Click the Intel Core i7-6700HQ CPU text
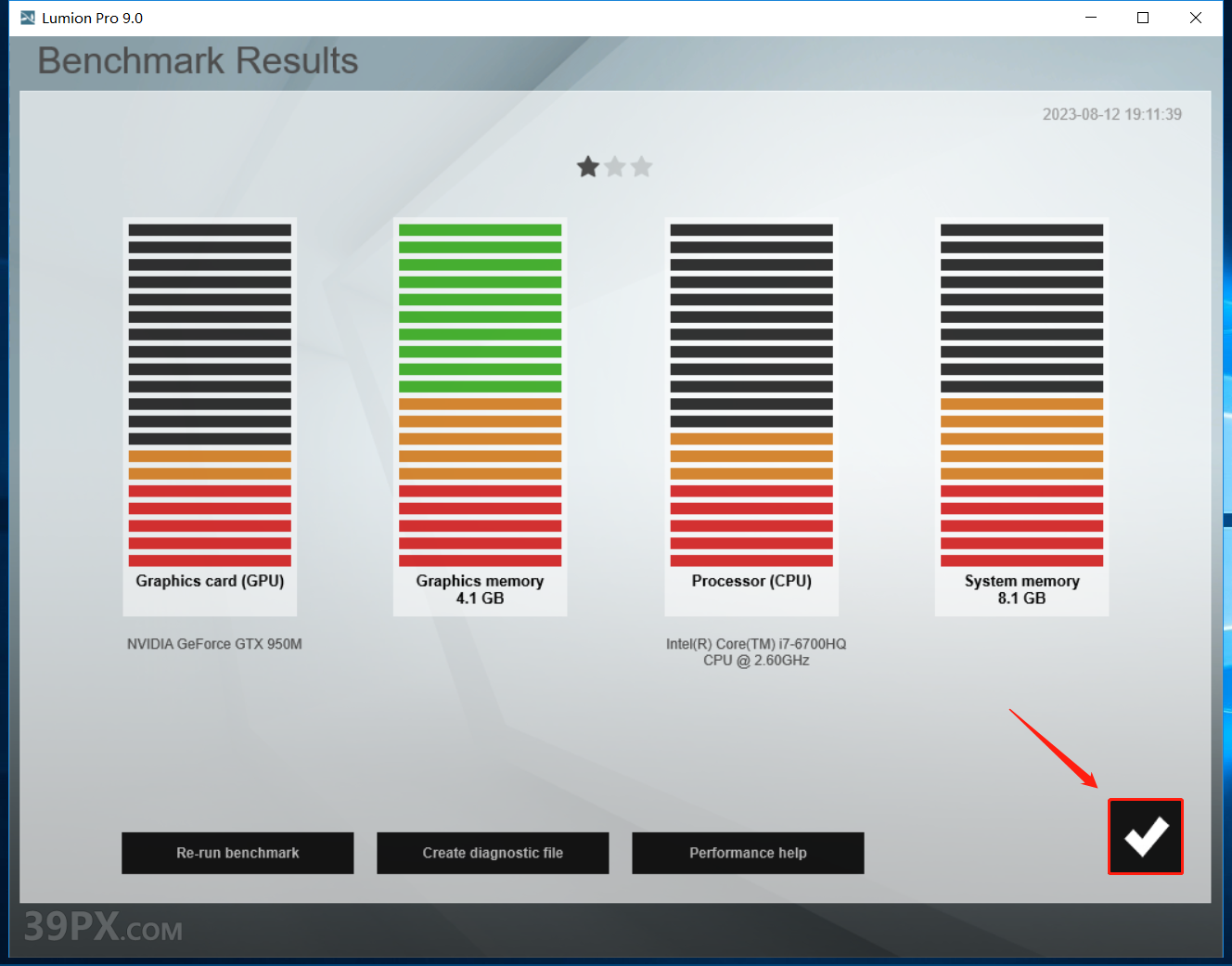The width and height of the screenshot is (1232, 966). (756, 651)
